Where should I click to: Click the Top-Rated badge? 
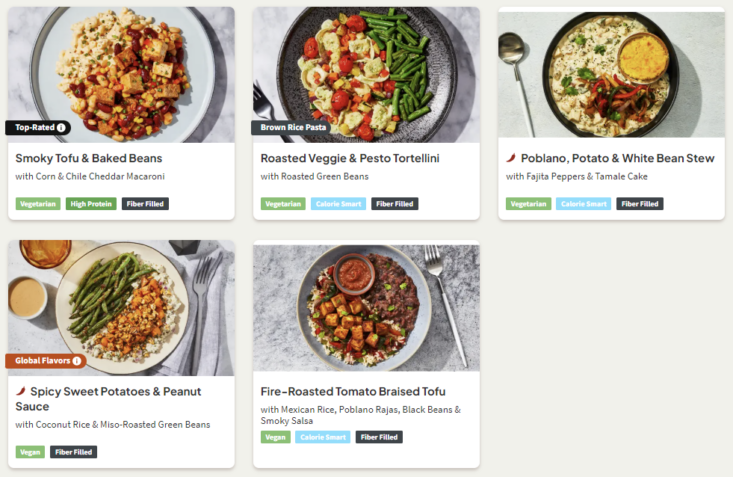34,128
